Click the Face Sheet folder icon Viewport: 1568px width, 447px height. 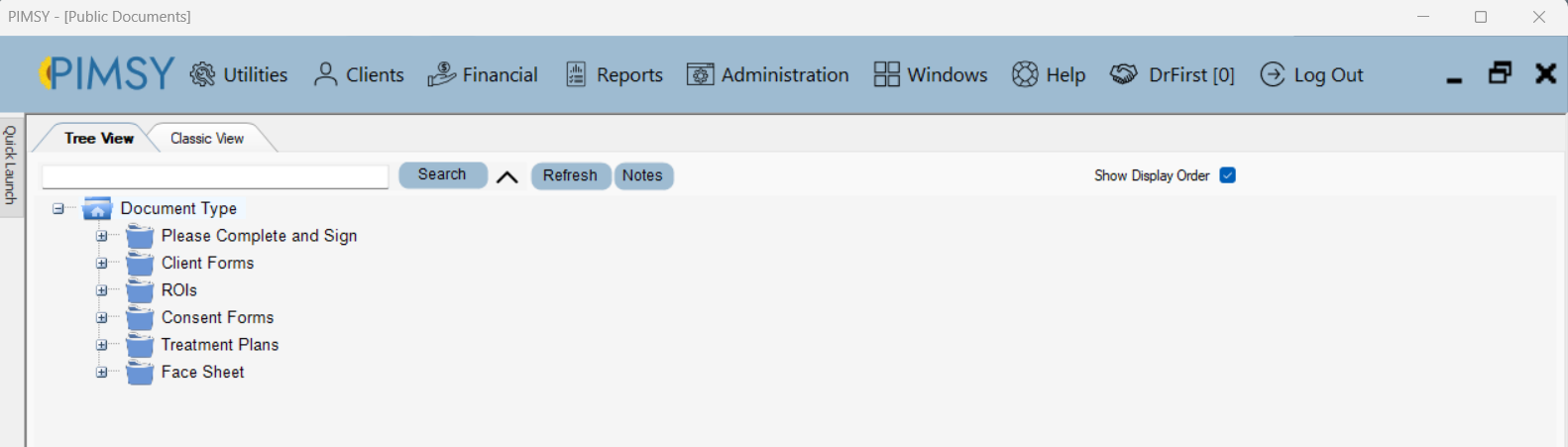[x=140, y=373]
